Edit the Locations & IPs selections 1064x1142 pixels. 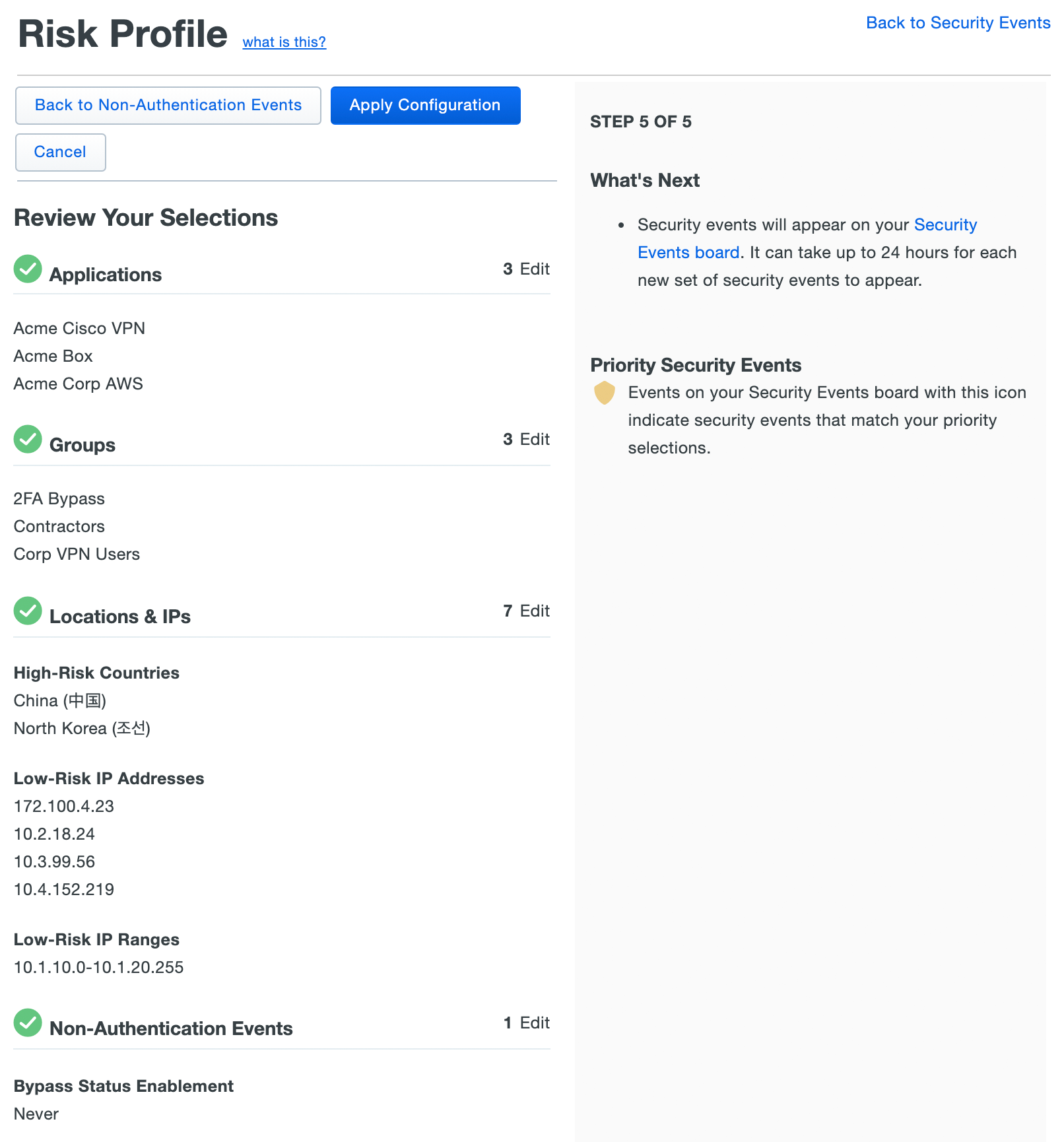(x=534, y=611)
